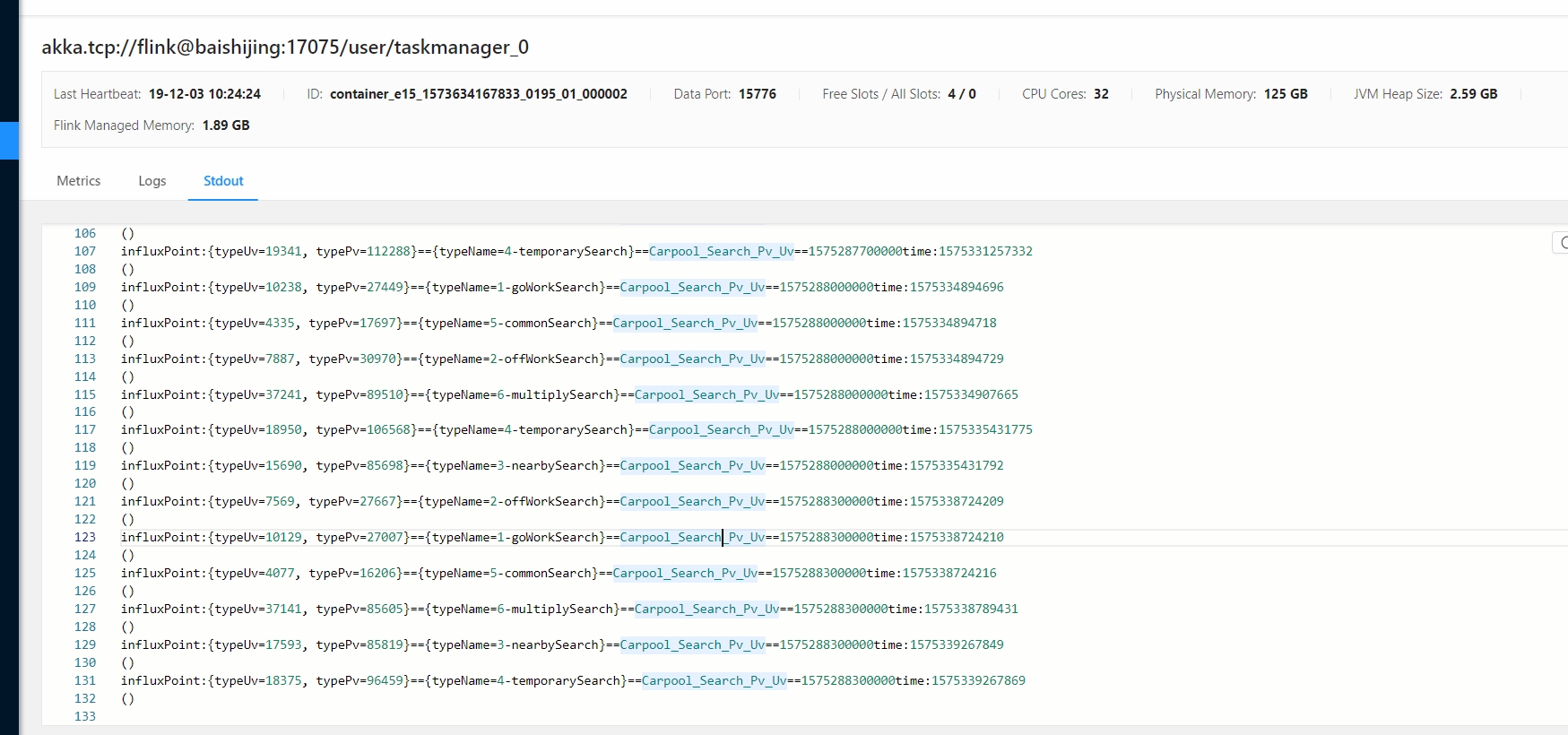
Task: Click the Physical Memory value 125 GB
Action: [1286, 94]
